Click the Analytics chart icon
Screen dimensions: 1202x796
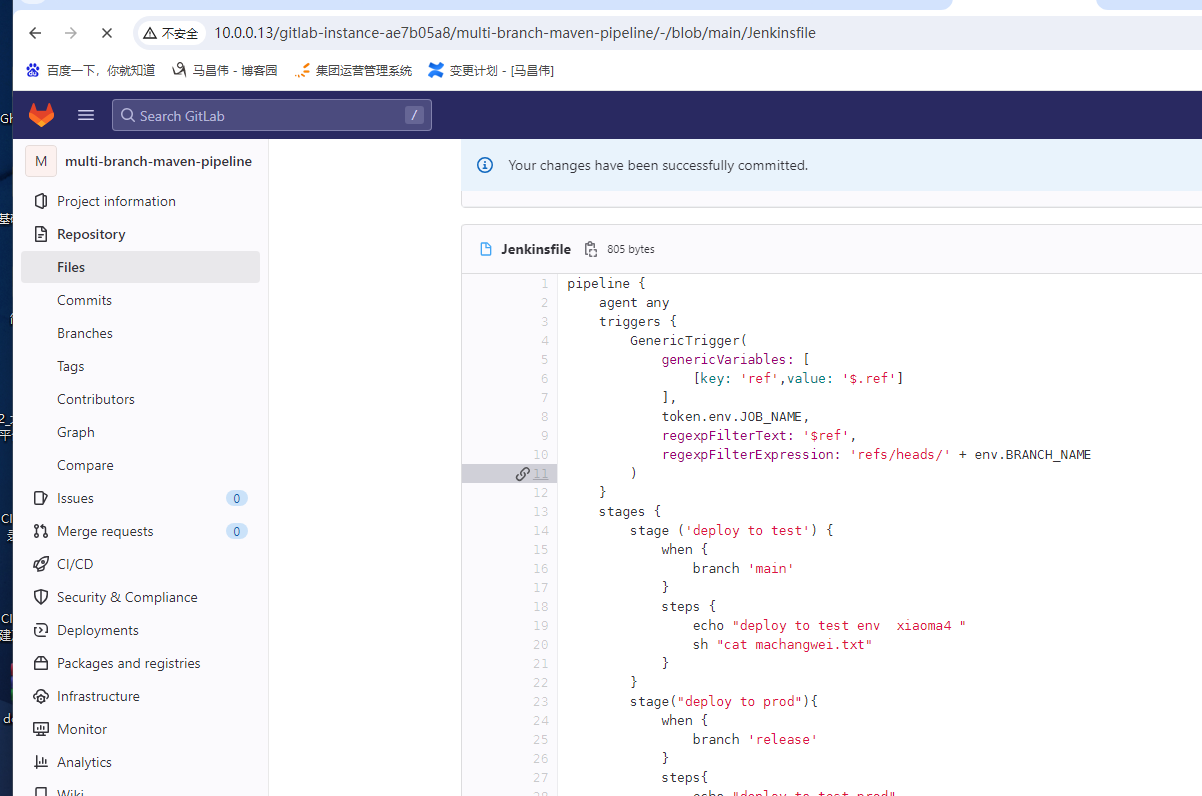(41, 762)
